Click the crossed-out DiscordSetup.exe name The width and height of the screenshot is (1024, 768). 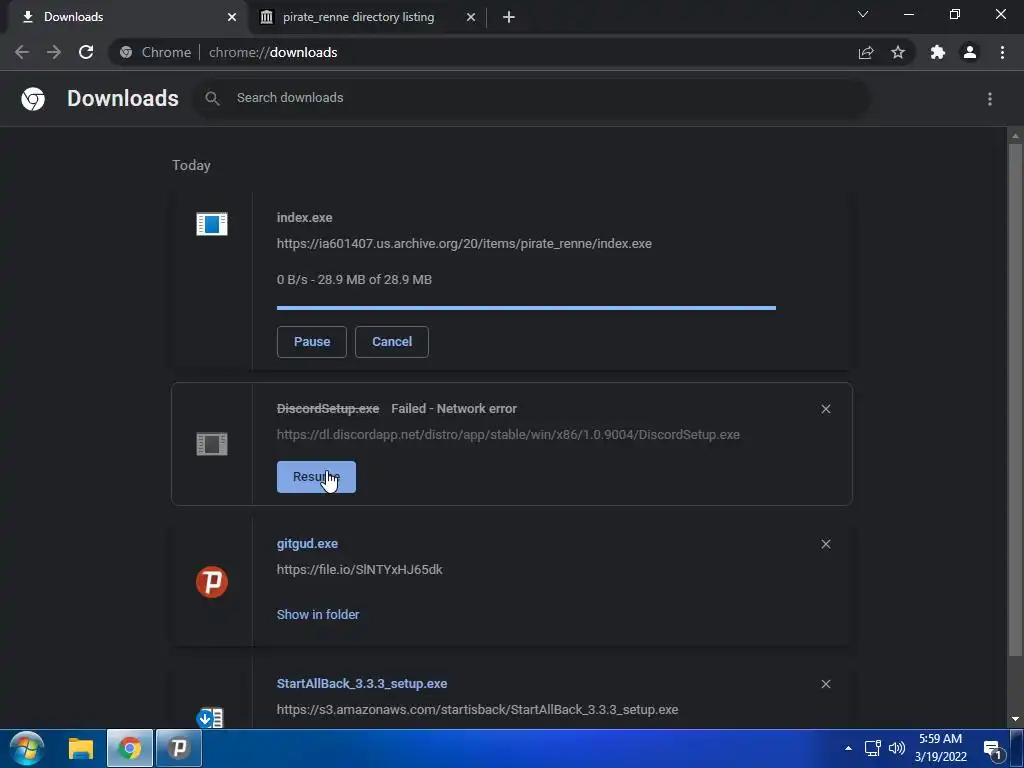click(328, 409)
